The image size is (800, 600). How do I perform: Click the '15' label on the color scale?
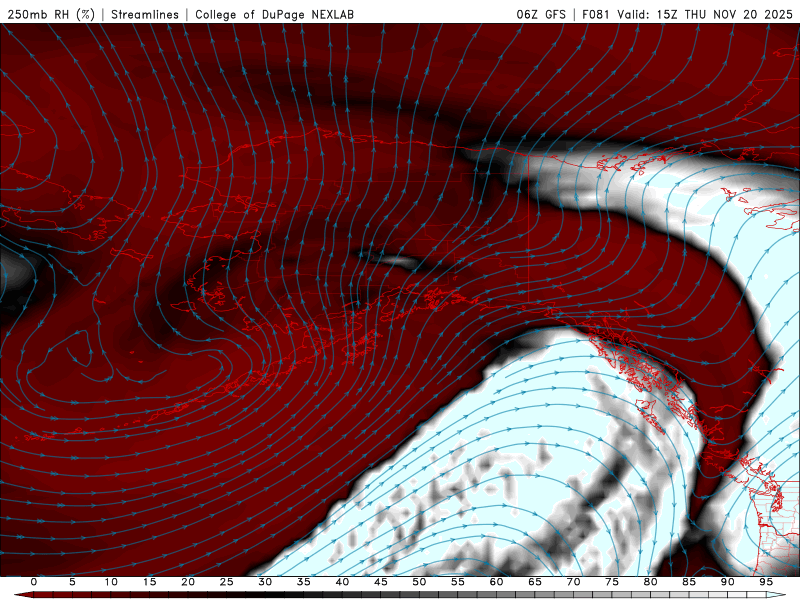tap(149, 582)
